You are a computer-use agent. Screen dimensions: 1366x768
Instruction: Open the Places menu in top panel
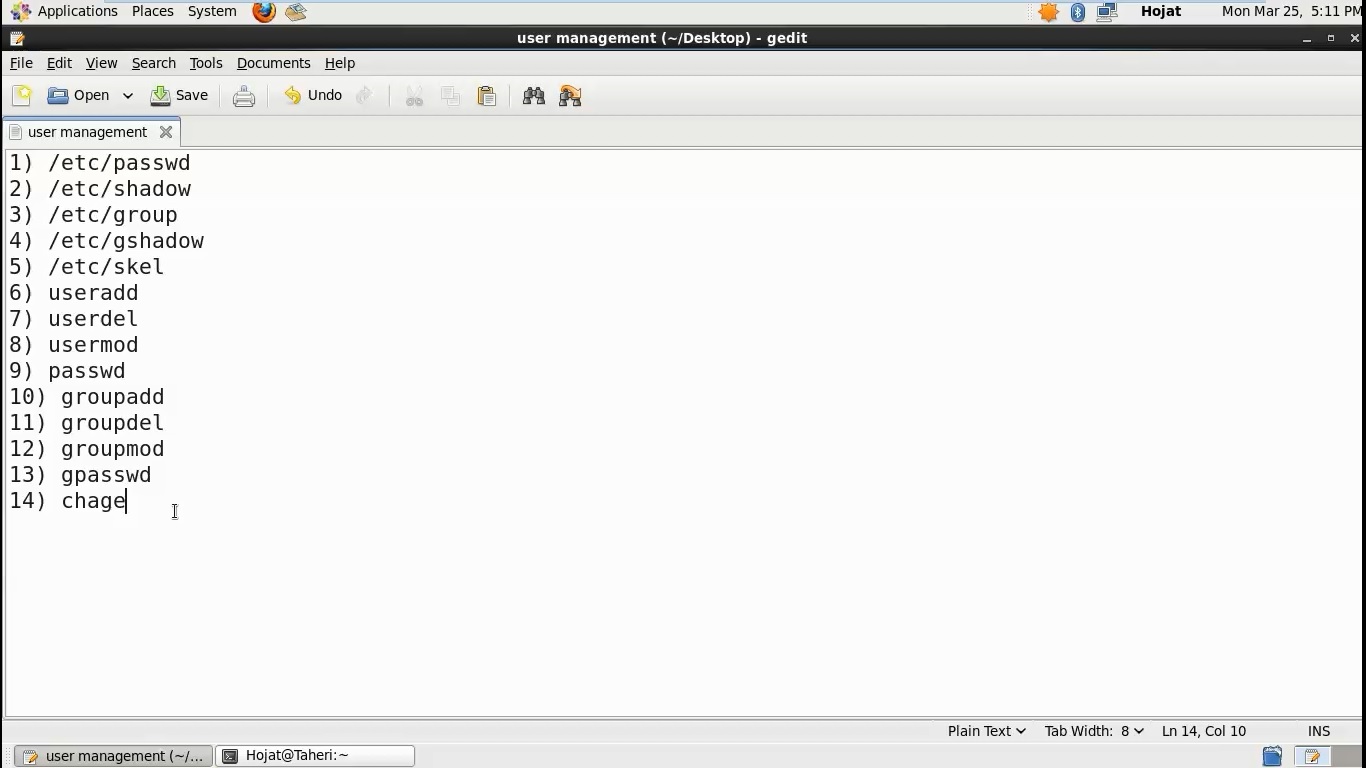[153, 11]
